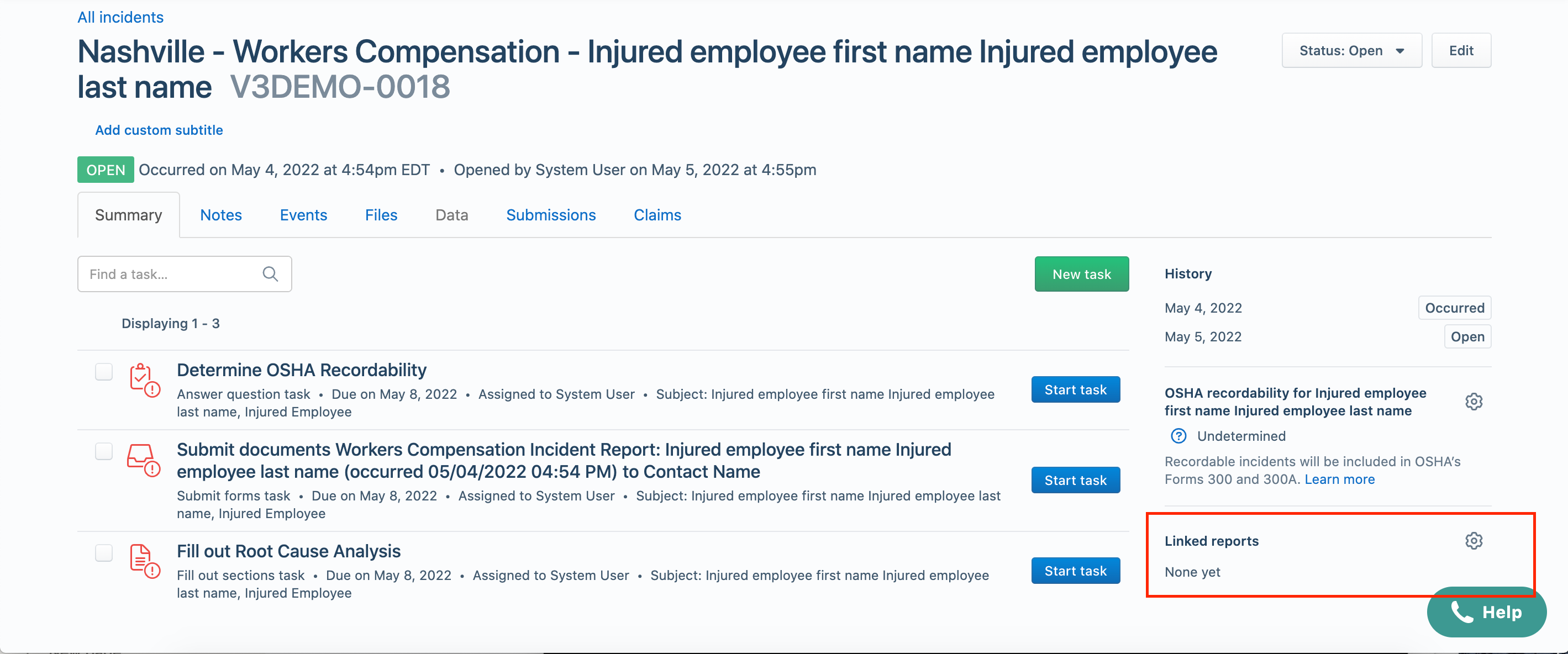Click the phone icon on Help button
Viewport: 1568px width, 654px height.
click(1461, 612)
